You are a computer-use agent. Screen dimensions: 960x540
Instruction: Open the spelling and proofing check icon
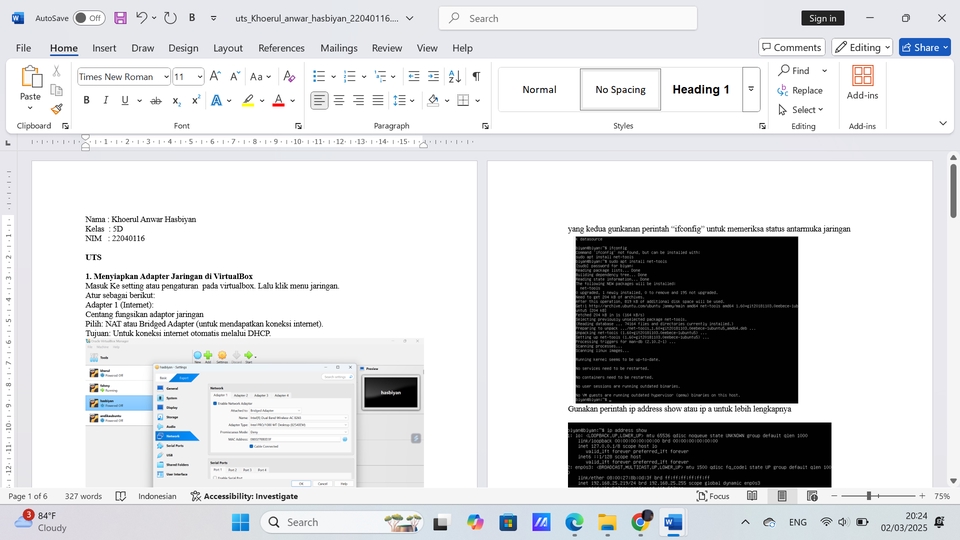pyautogui.click(x=121, y=496)
